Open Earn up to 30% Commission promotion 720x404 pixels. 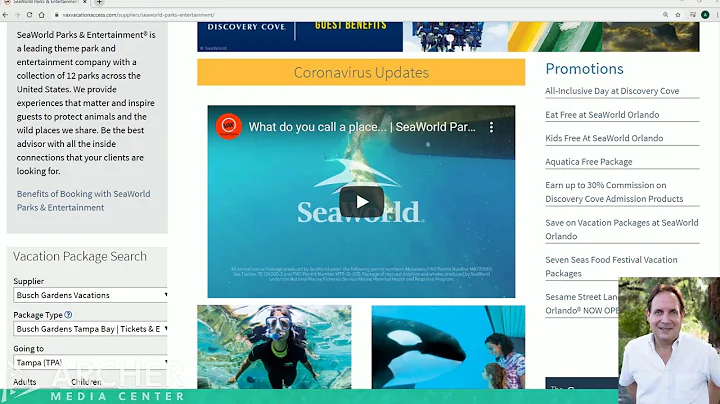614,192
